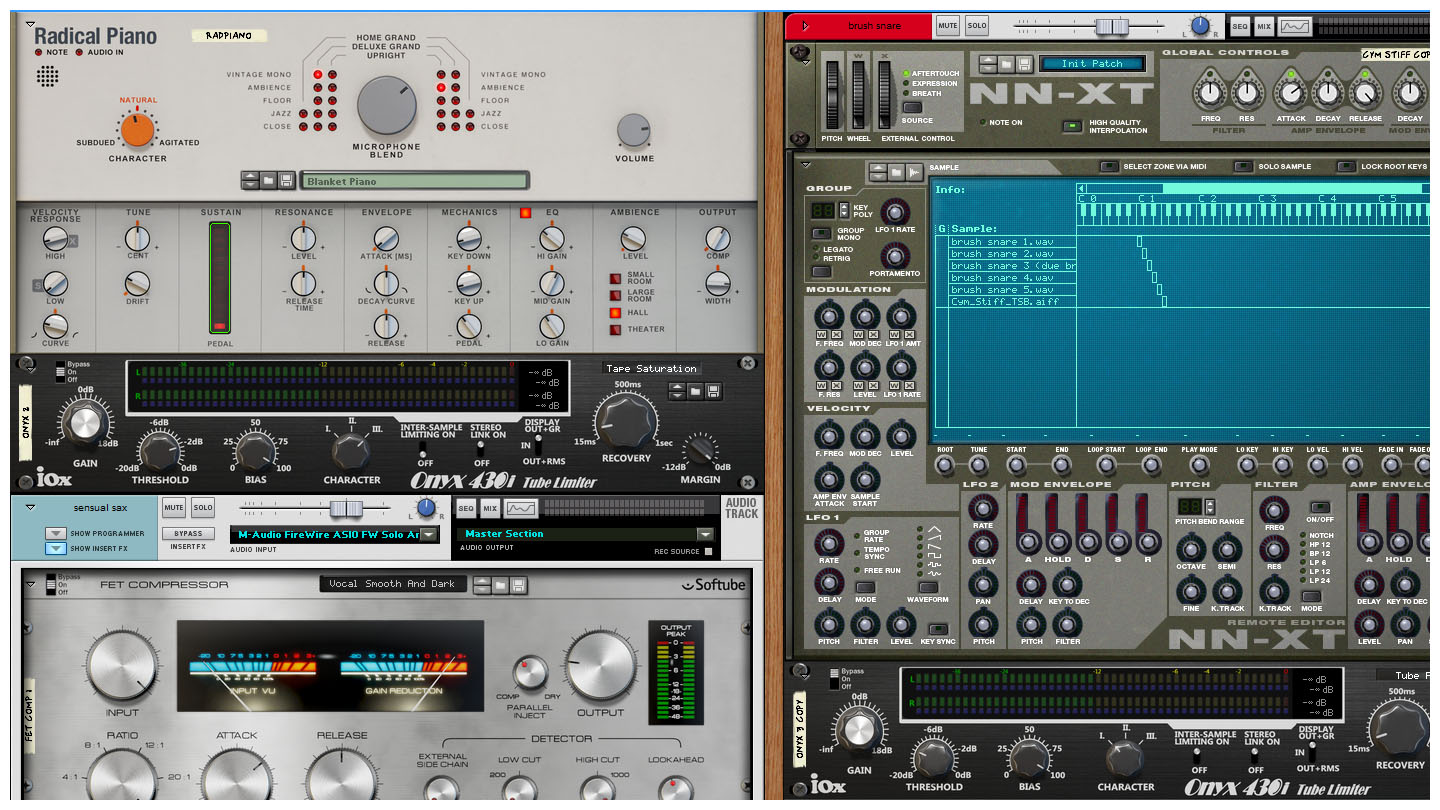
Task: Flip the Display Out+GR switch on Onyx 2
Action: click(x=540, y=445)
